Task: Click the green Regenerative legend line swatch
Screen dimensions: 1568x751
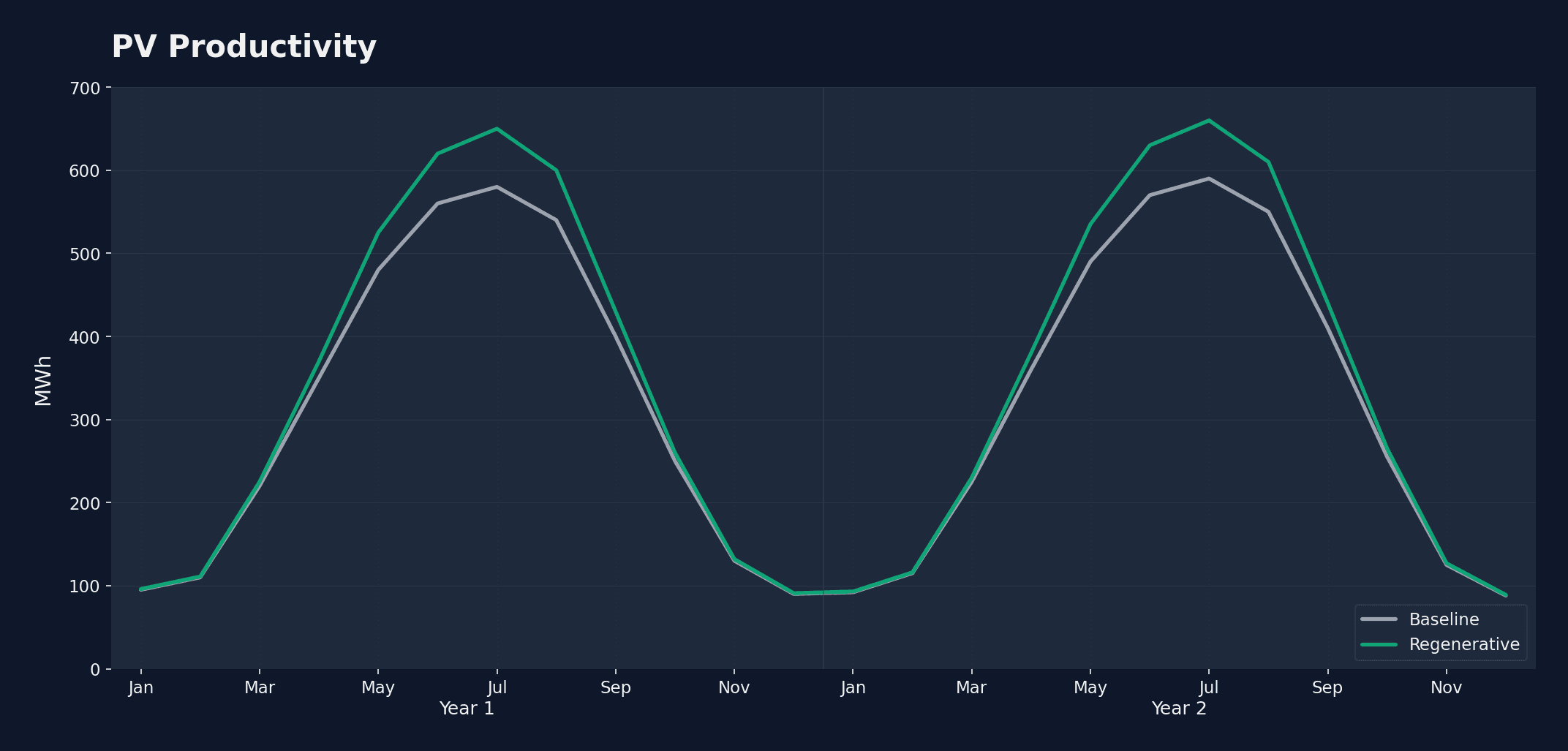Action: [1379, 644]
